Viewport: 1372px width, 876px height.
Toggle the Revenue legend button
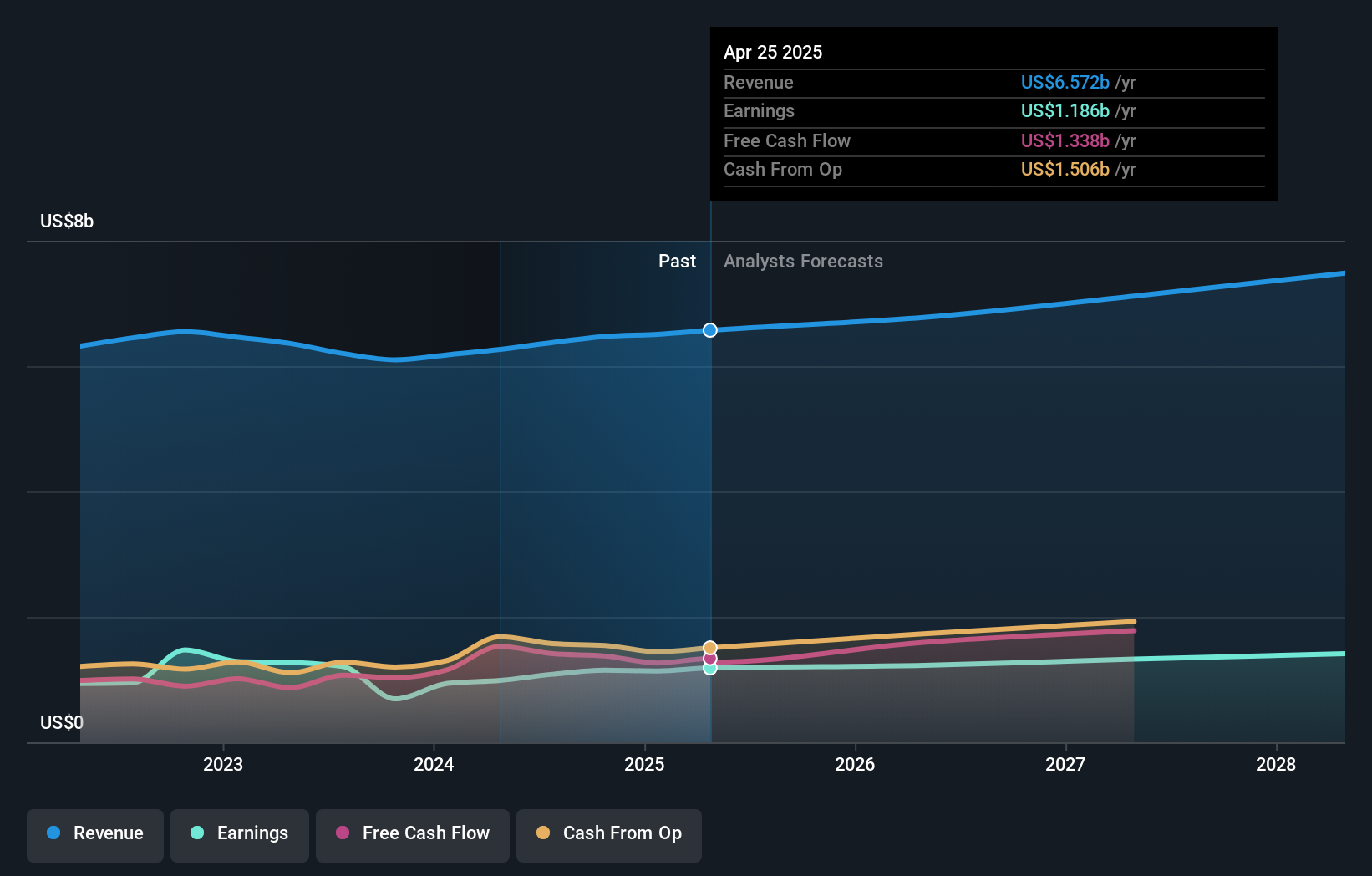coord(95,835)
